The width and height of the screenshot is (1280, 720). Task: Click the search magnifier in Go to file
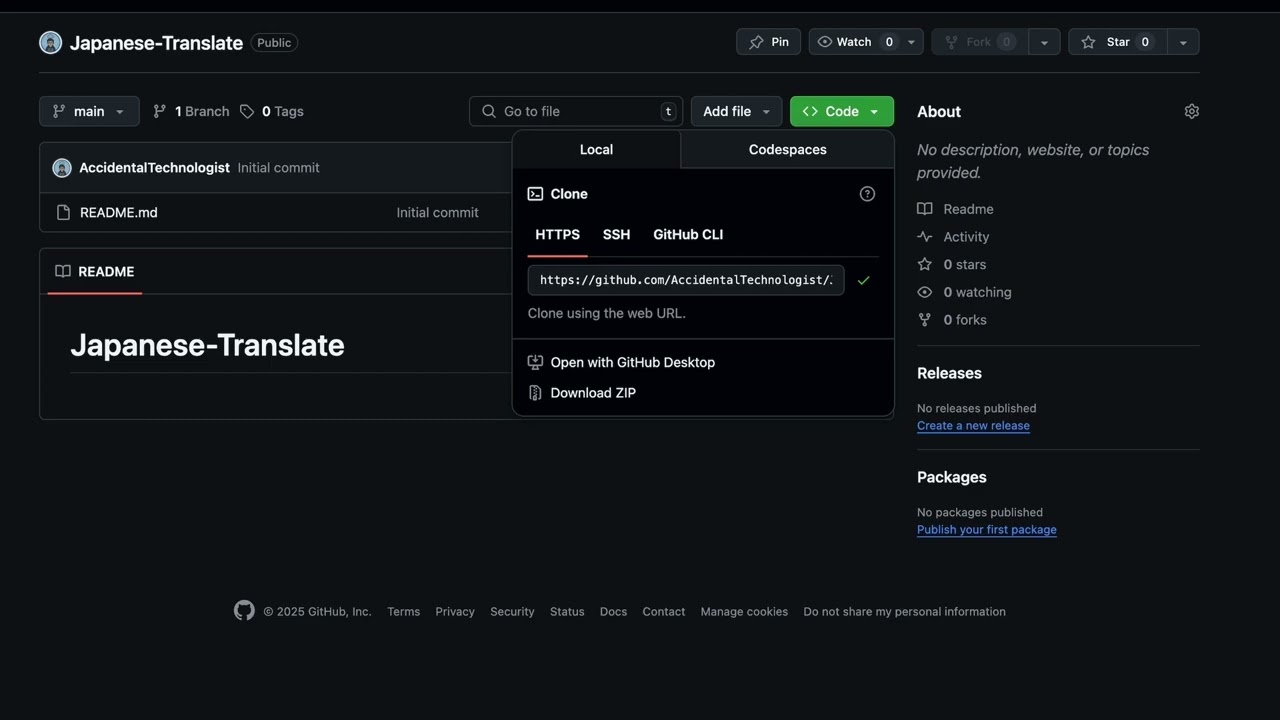click(489, 111)
